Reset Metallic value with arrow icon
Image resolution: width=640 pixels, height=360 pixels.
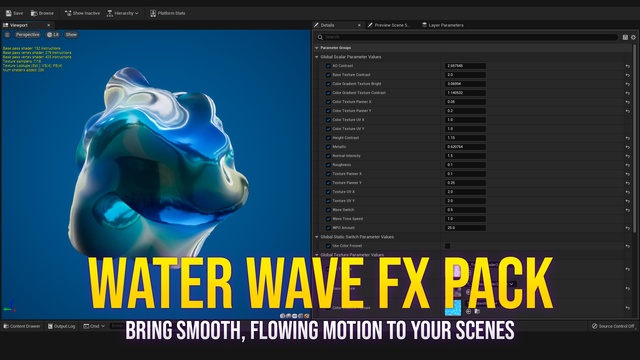point(628,147)
